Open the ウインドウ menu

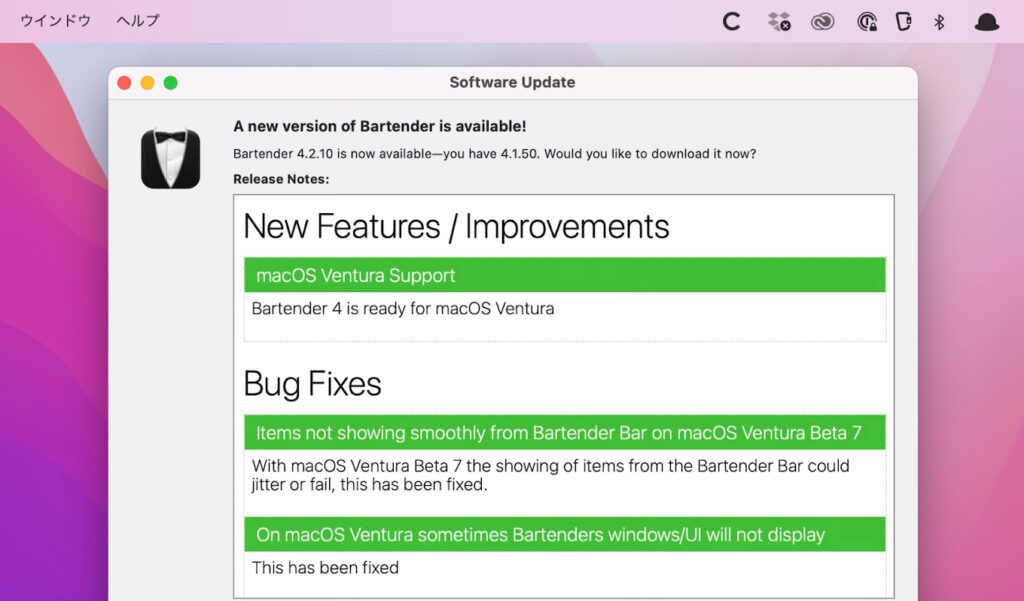(x=56, y=20)
